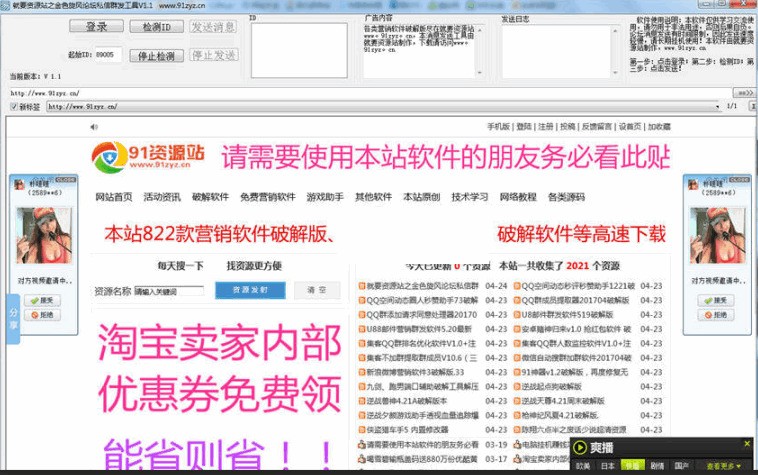758x475 pixels.
Task: Focus the 资源名称 keyword search box
Action: [169, 291]
